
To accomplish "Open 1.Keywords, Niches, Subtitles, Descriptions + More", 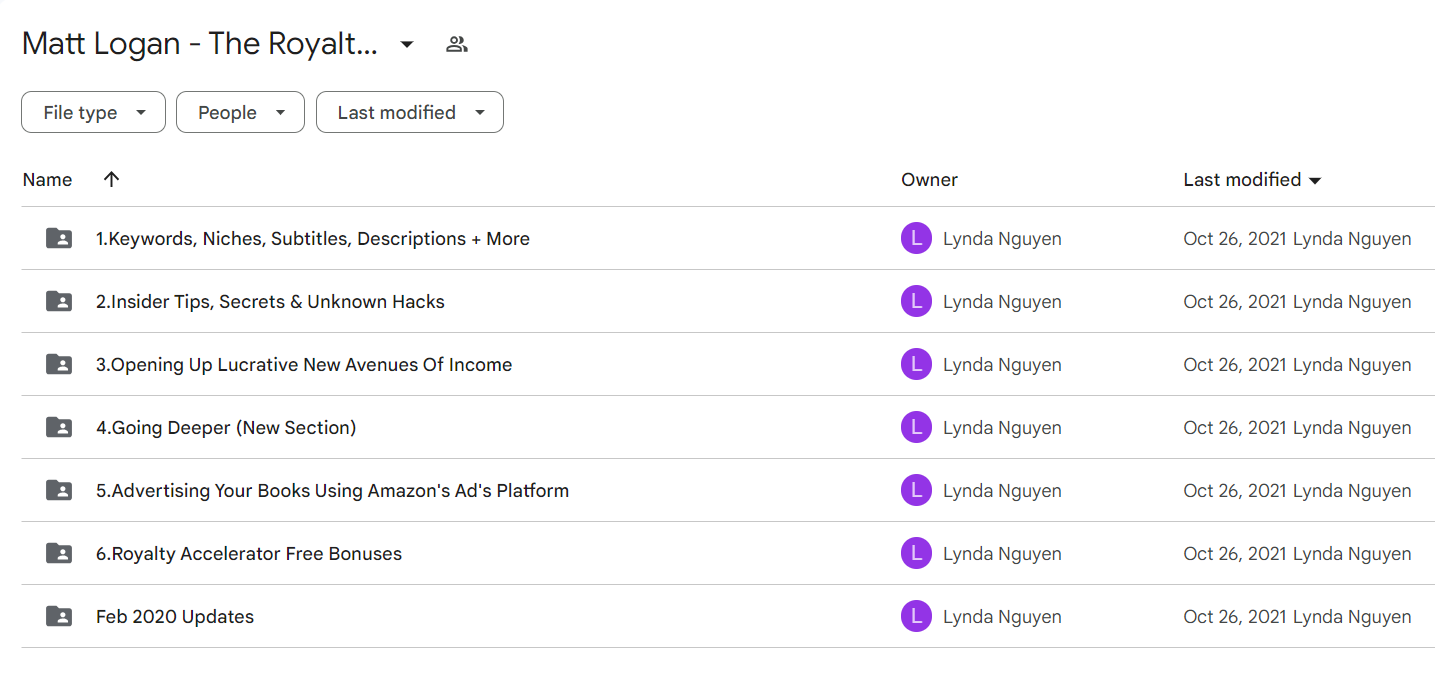I will 313,239.
